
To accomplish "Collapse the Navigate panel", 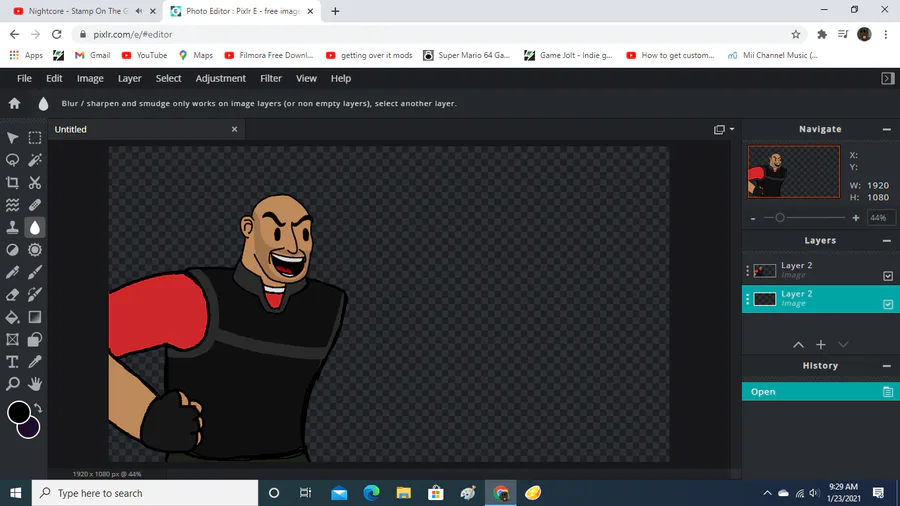I will pos(886,130).
